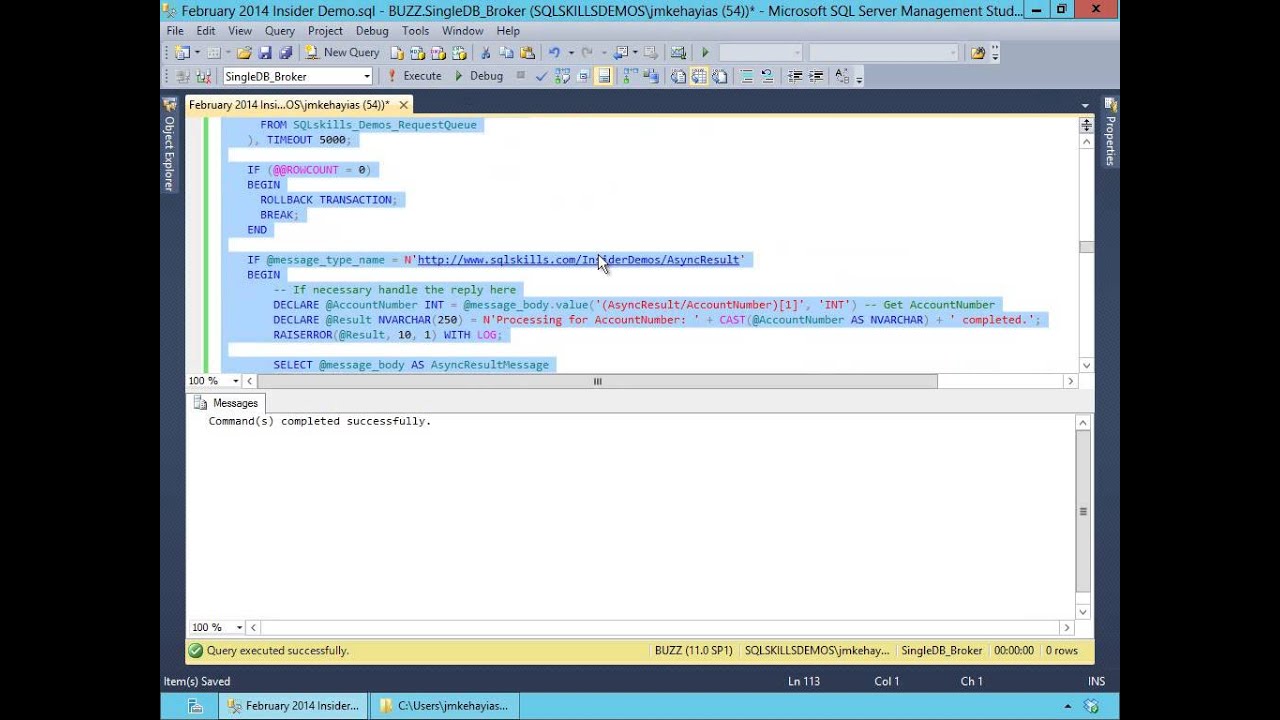Image resolution: width=1280 pixels, height=720 pixels.
Task: Open the Query Options dialog icon
Action: point(583,76)
